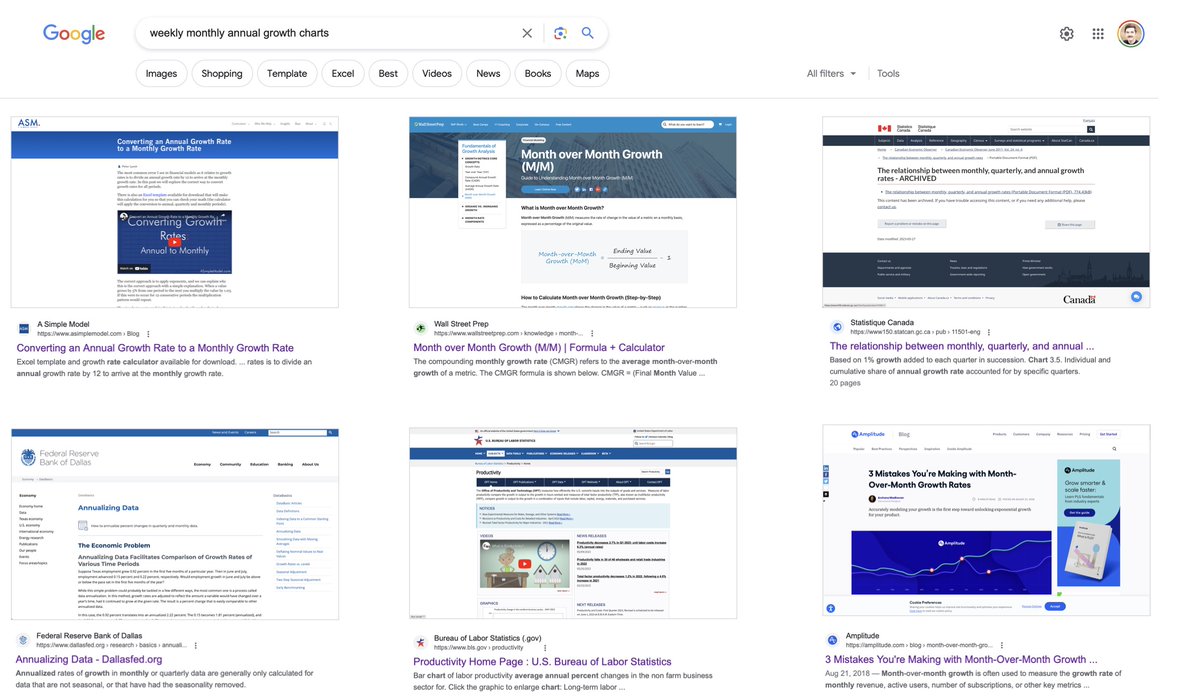Clear the search box text

[527, 33]
